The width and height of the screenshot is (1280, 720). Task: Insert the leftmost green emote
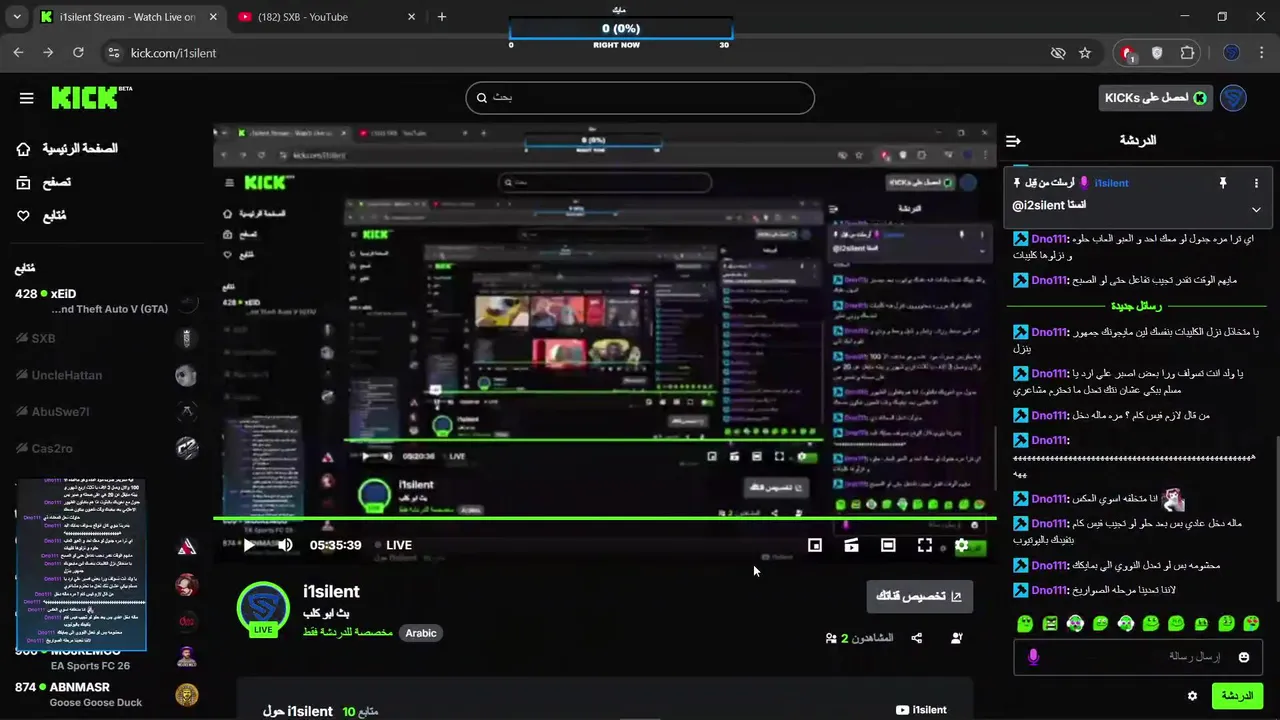(x=1025, y=624)
